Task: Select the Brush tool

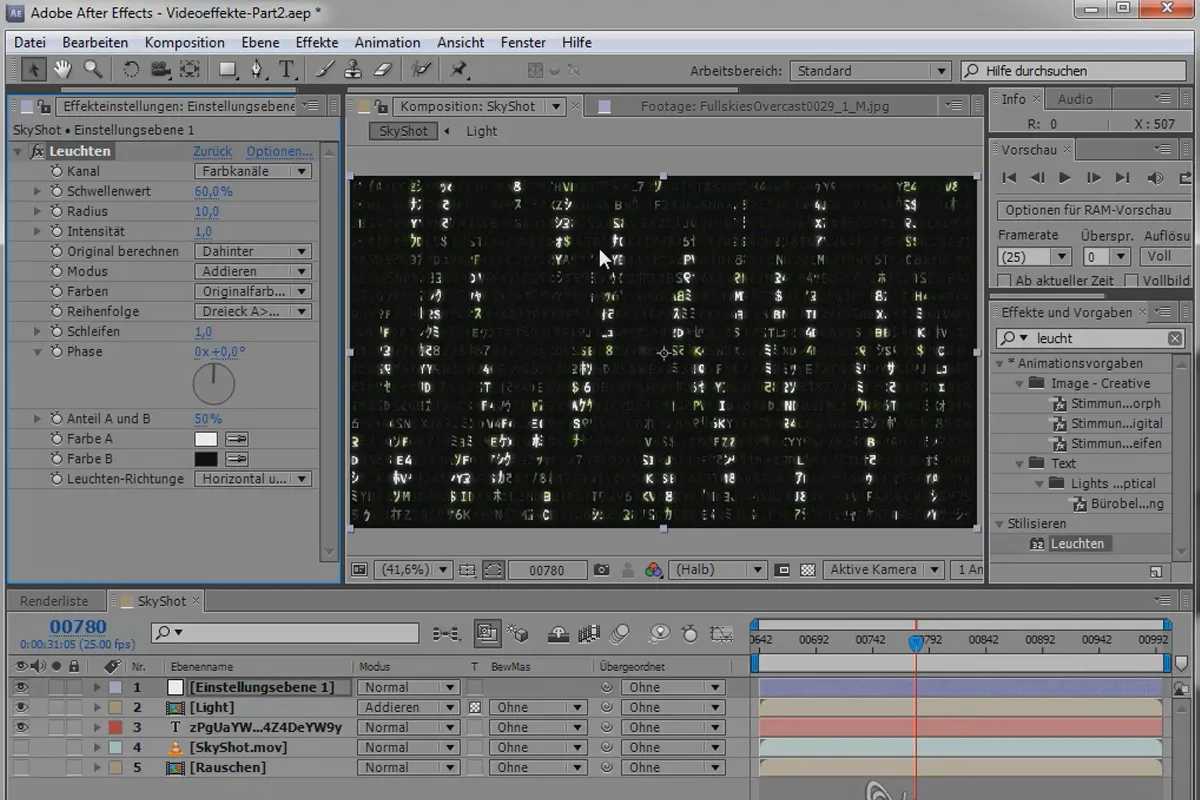Action: tap(325, 69)
